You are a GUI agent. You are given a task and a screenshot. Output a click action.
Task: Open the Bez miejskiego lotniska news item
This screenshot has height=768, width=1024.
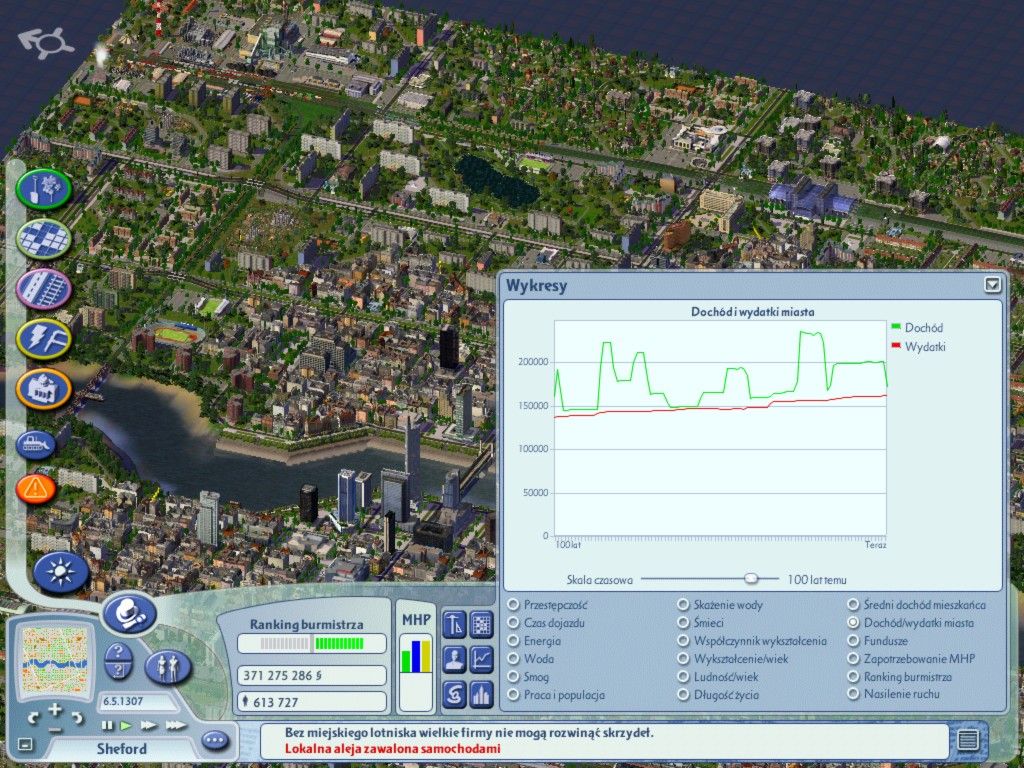(x=469, y=733)
